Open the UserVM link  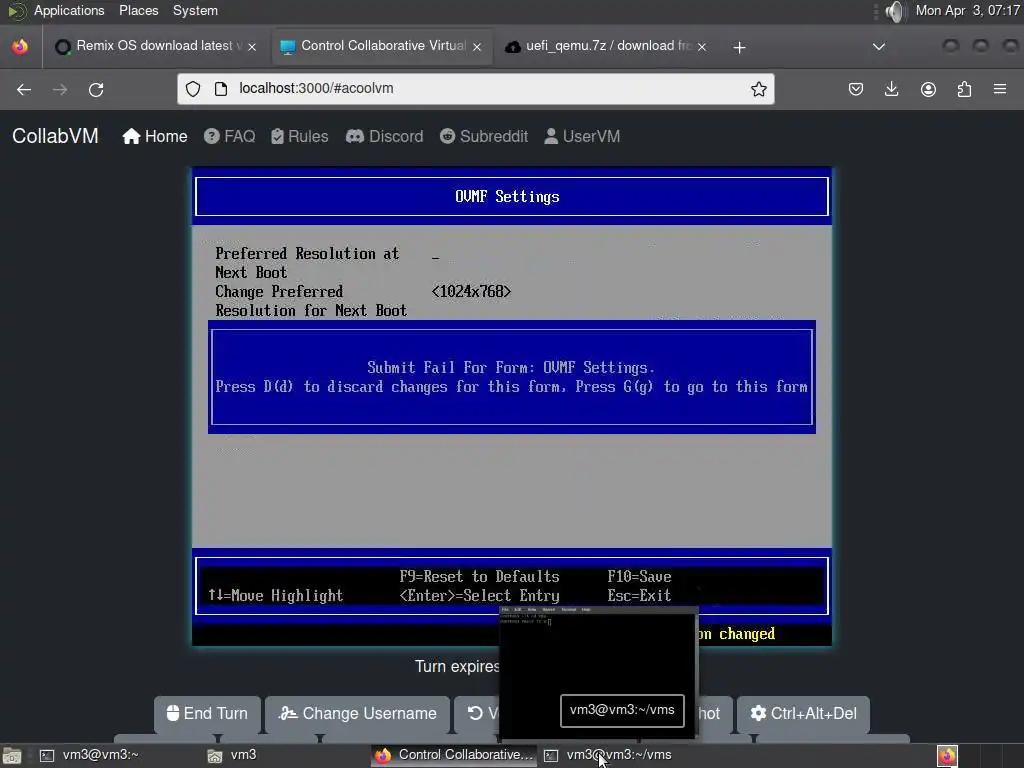(x=582, y=136)
